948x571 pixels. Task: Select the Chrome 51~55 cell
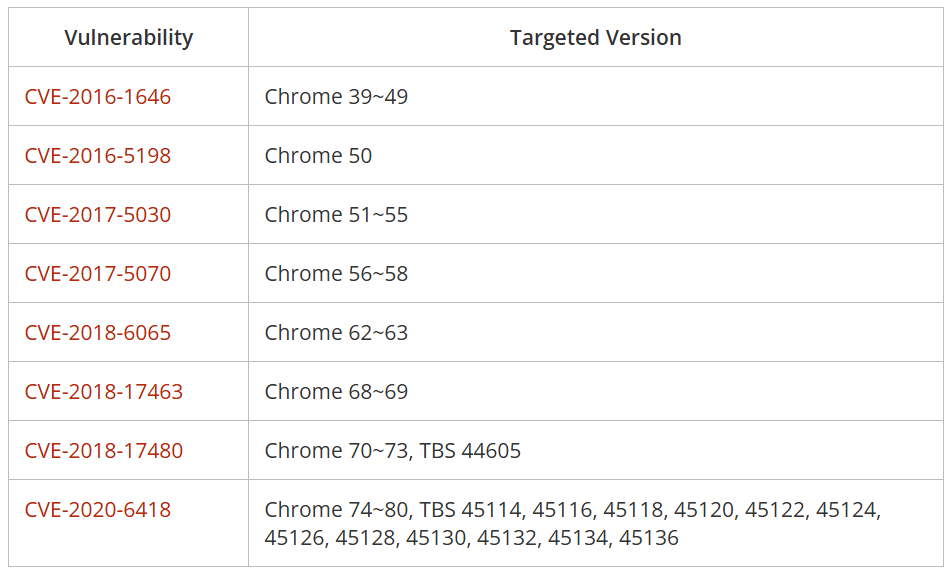pos(336,215)
